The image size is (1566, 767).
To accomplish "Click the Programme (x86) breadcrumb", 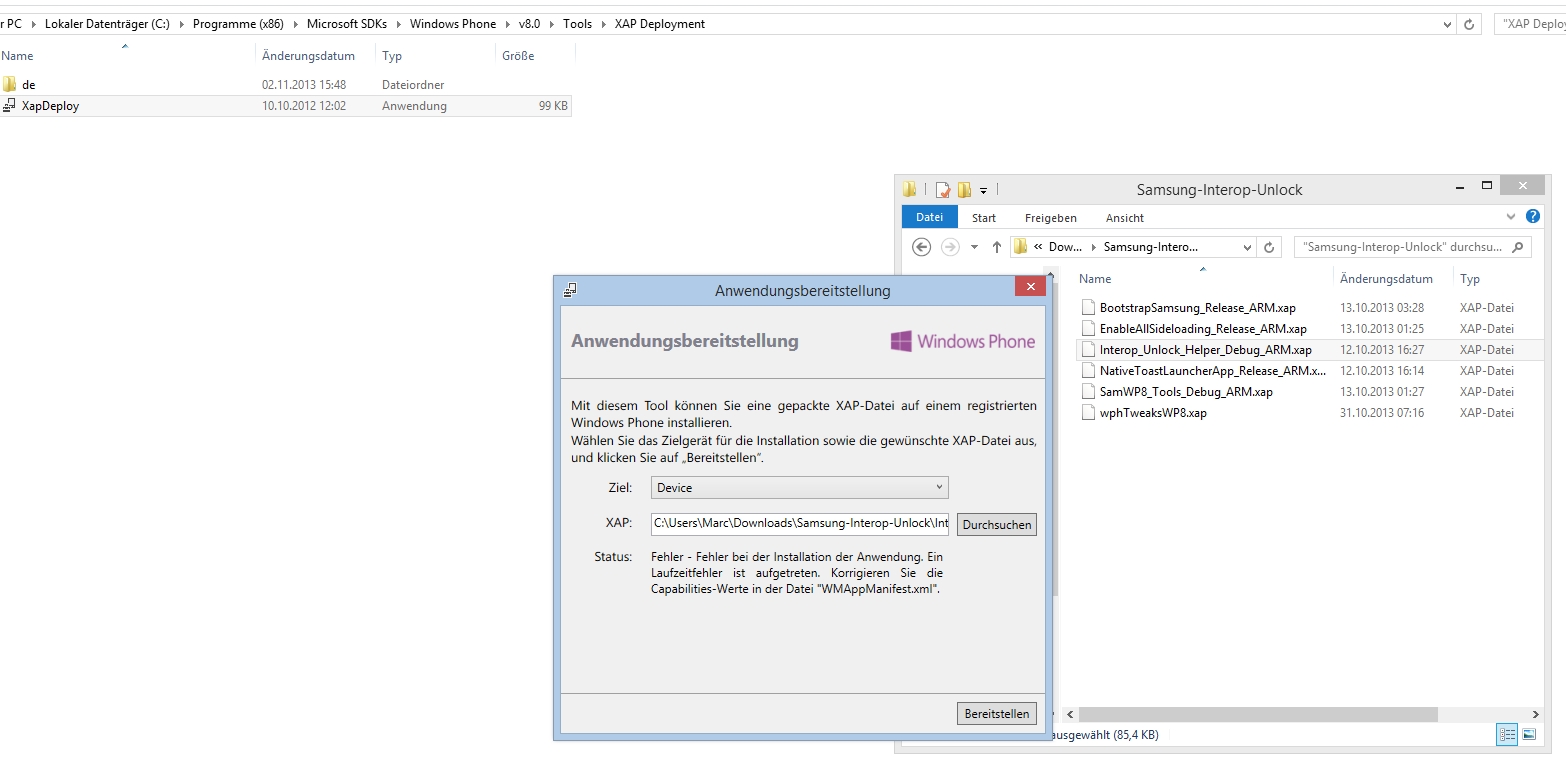I will tap(238, 24).
